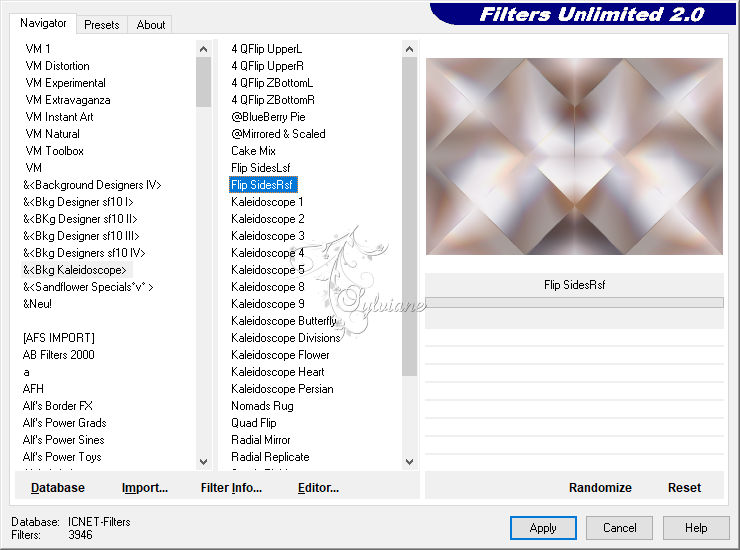Viewport: 740px width, 550px height.
Task: Select &Neu! category
Action: 37,304
